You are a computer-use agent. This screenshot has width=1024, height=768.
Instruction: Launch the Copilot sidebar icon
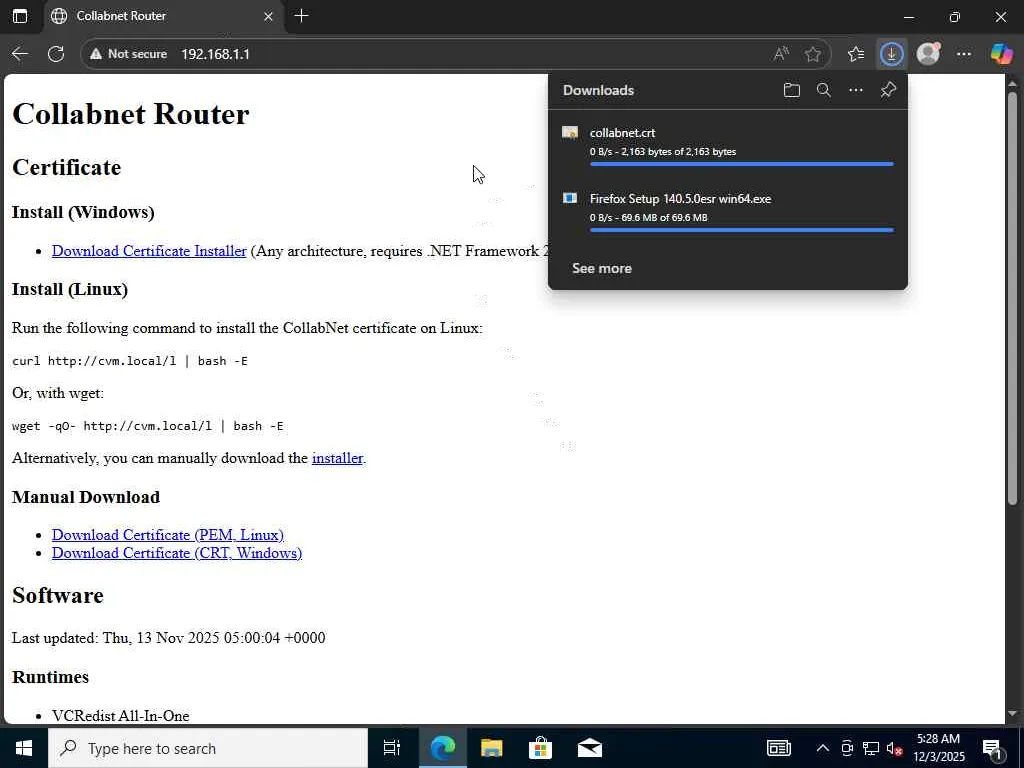[1001, 54]
